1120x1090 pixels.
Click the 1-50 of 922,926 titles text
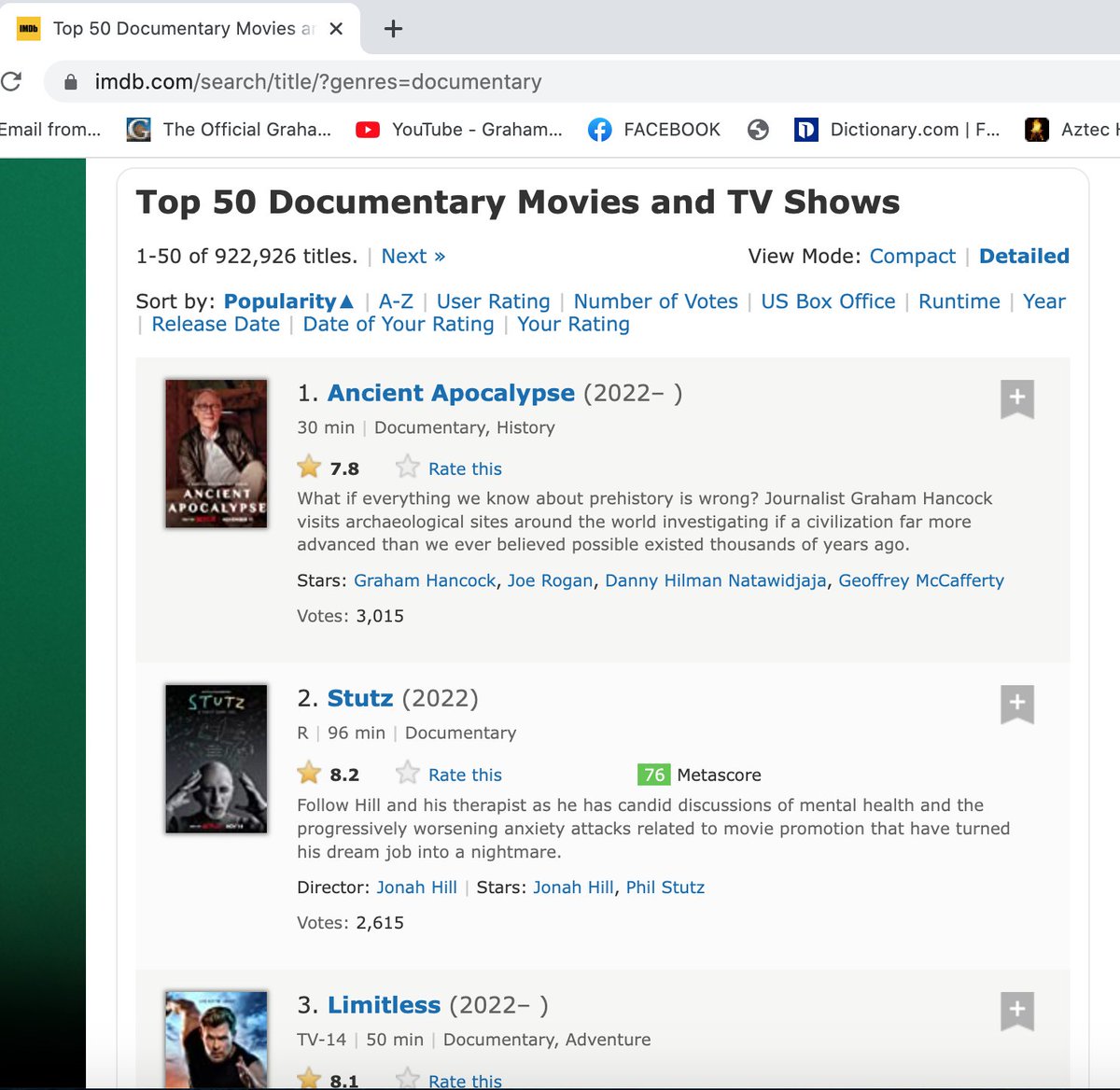pos(246,257)
